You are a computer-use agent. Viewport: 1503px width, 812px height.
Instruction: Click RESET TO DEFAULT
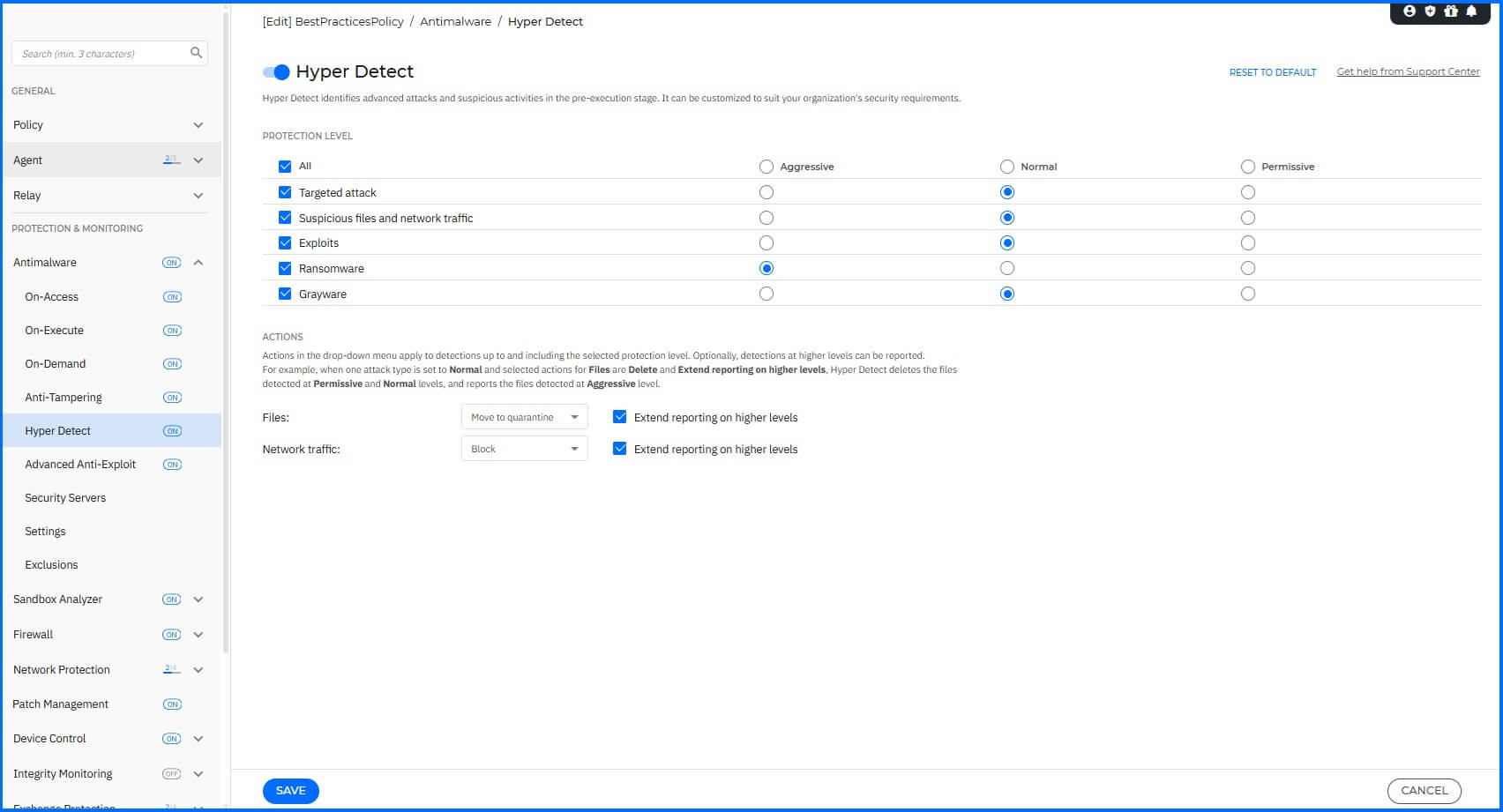[x=1273, y=72]
